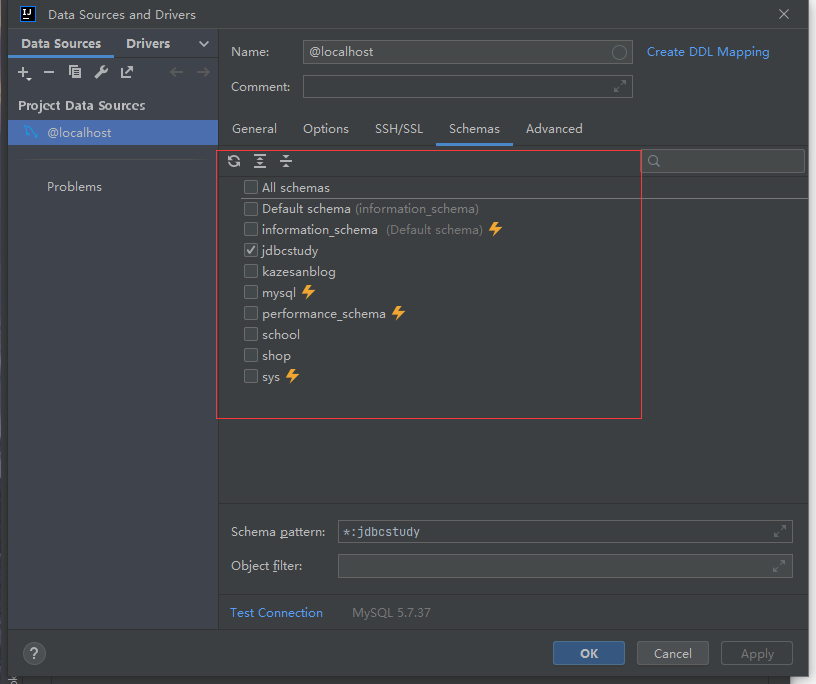Navigate back with left arrow
816x684 pixels.
177,72
